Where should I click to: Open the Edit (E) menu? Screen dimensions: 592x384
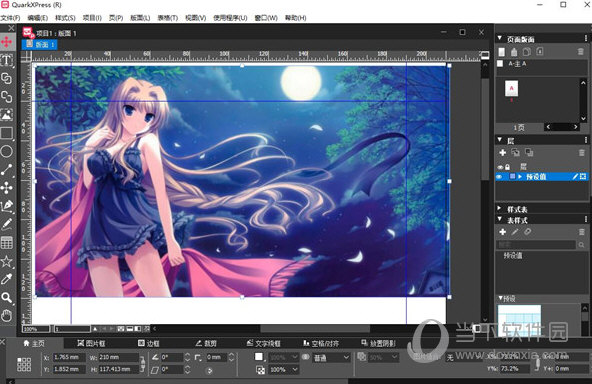click(x=37, y=18)
